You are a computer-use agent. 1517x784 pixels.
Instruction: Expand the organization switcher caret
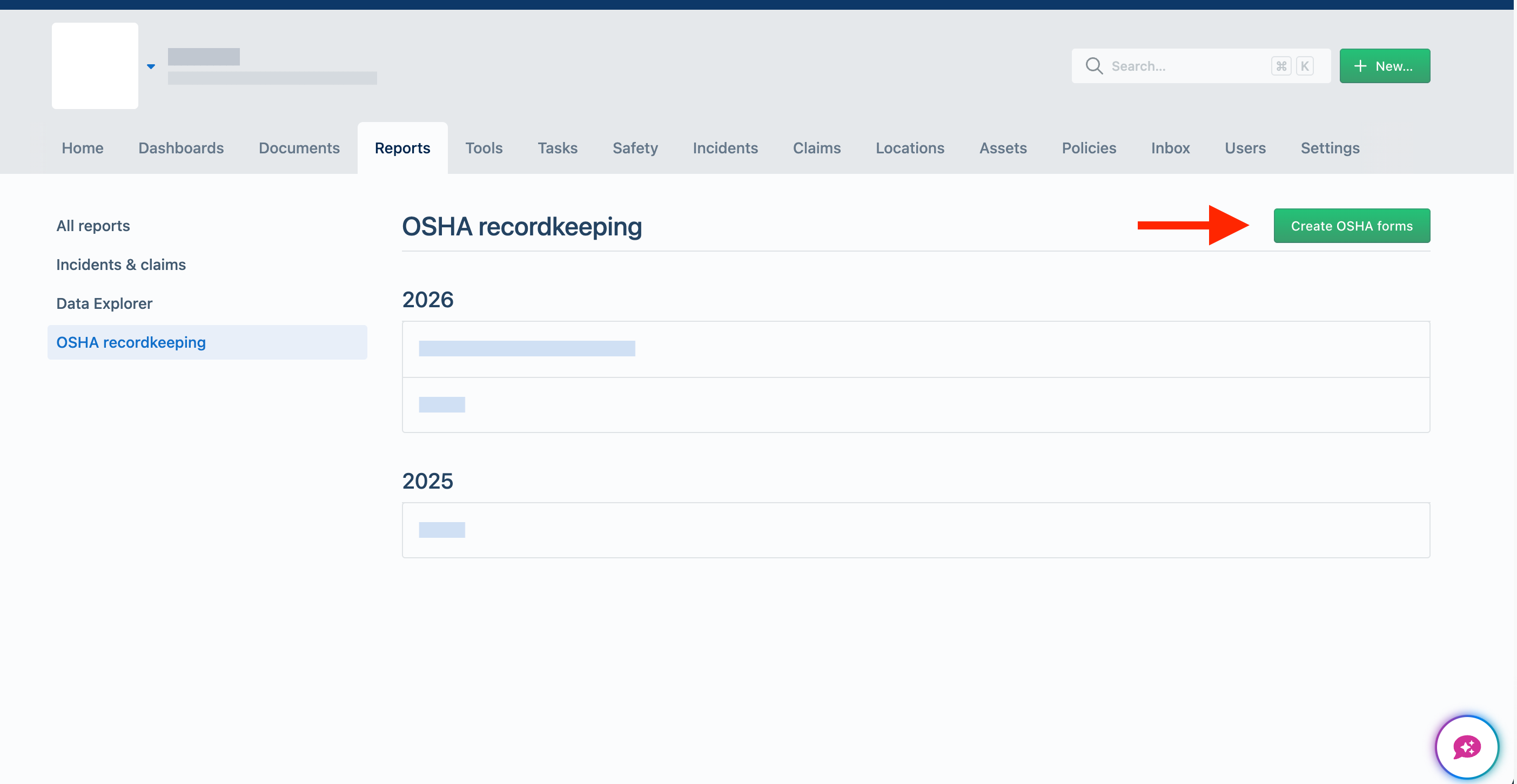(x=151, y=66)
